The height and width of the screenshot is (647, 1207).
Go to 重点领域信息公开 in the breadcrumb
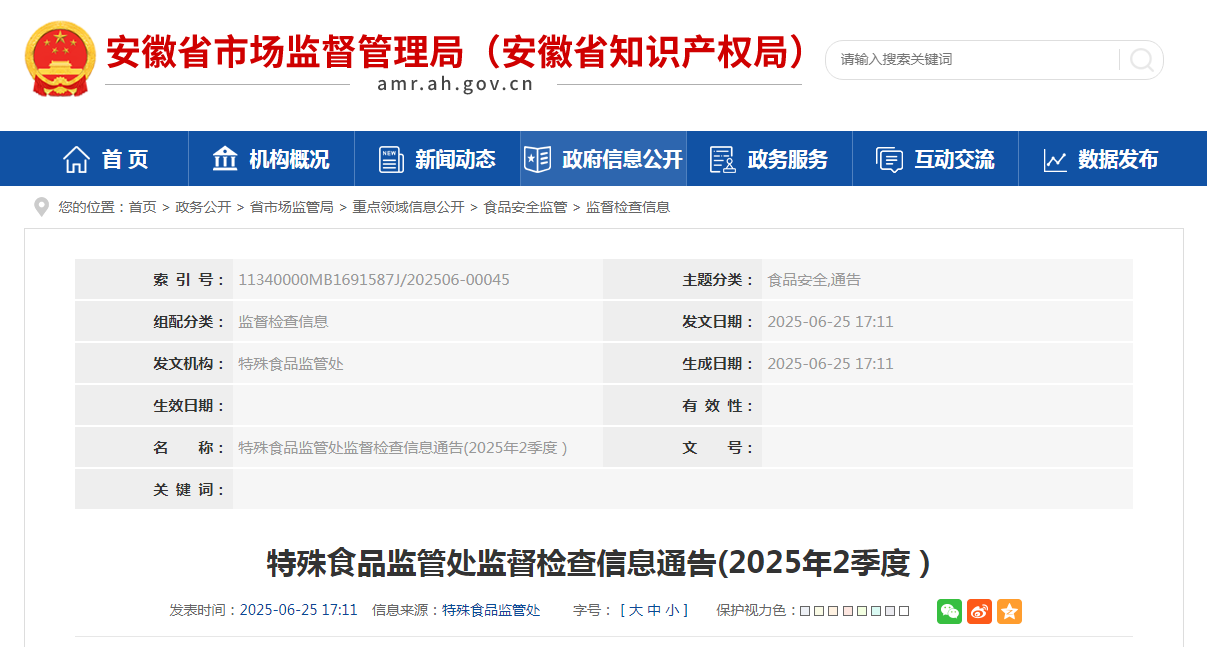(x=409, y=207)
